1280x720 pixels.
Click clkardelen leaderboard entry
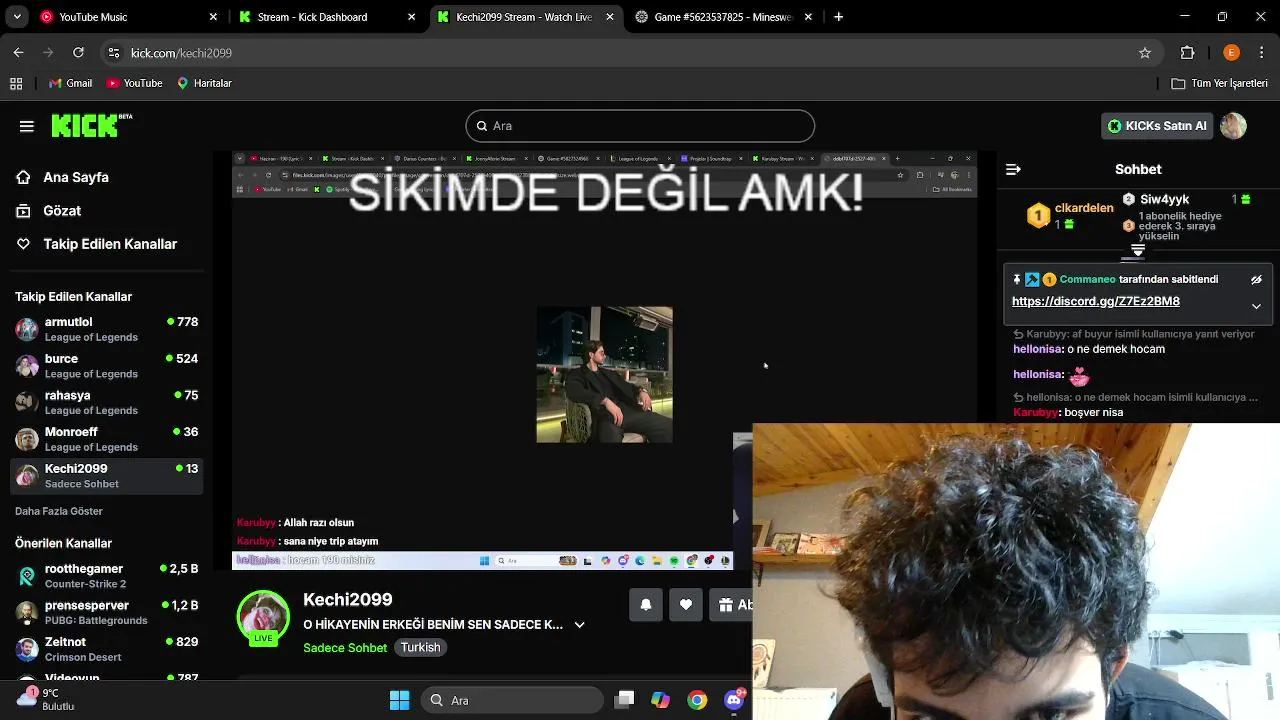click(1072, 215)
